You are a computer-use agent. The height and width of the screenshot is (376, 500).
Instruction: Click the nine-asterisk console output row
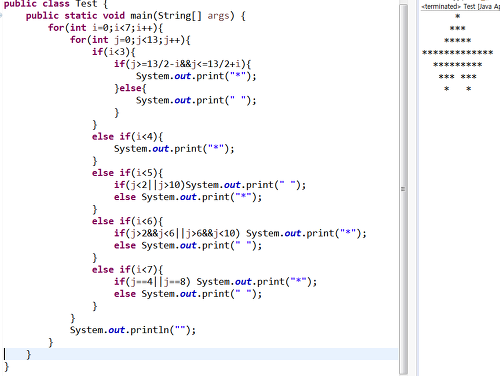click(x=458, y=65)
